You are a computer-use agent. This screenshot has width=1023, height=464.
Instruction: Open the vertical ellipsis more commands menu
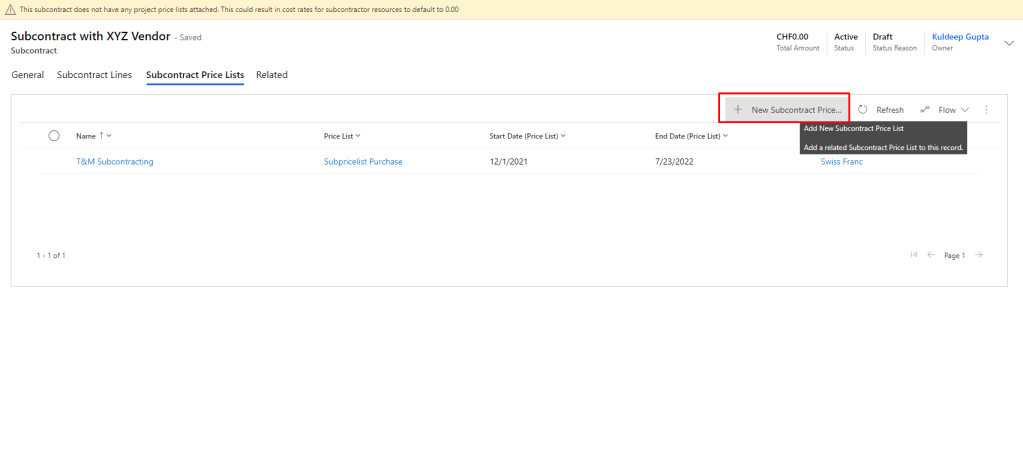click(987, 109)
